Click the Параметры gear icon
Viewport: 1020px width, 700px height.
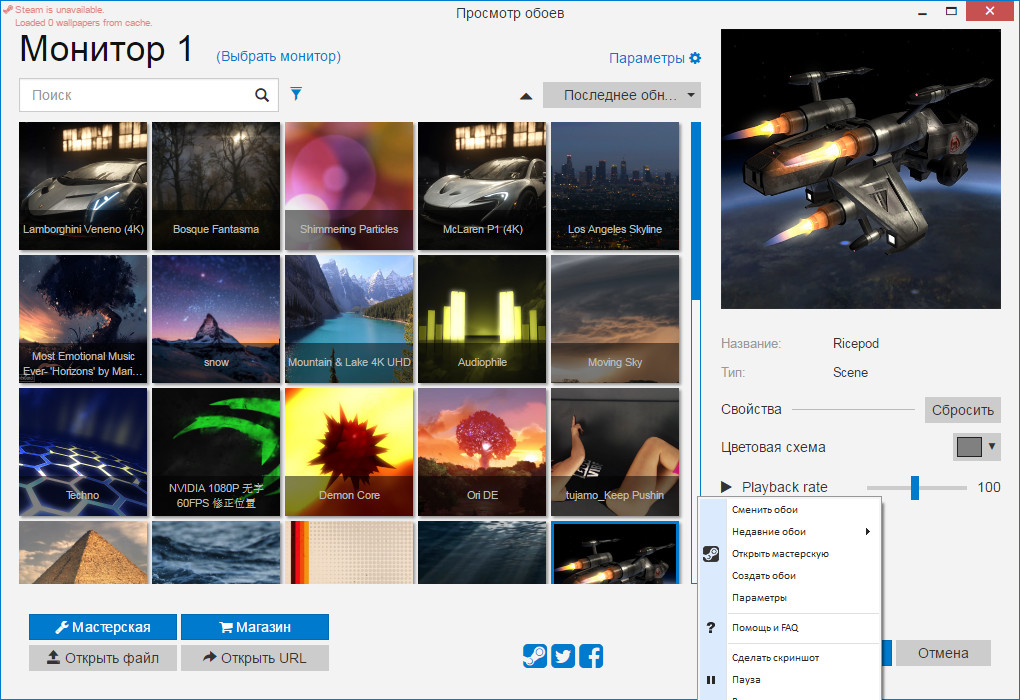tap(695, 58)
